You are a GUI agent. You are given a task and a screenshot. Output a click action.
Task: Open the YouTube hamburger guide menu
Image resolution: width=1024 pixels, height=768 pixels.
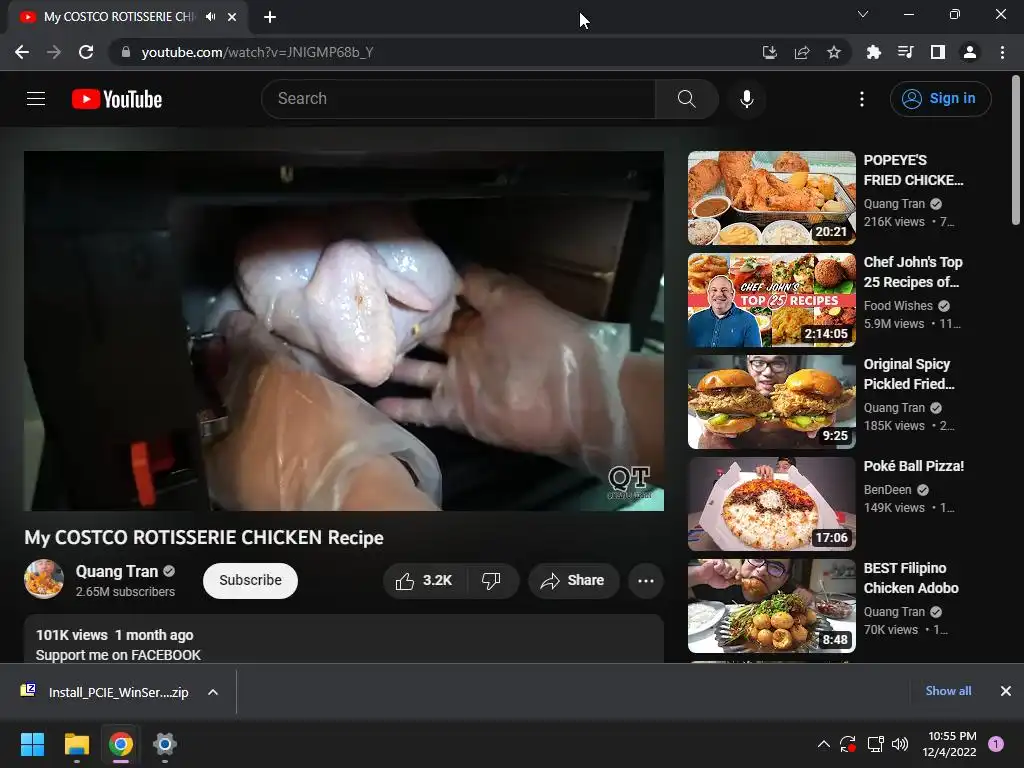[x=36, y=99]
